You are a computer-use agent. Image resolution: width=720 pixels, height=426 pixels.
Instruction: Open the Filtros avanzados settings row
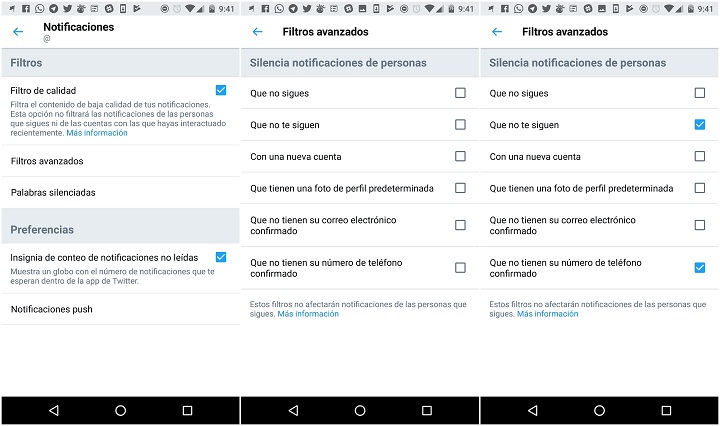coord(120,161)
